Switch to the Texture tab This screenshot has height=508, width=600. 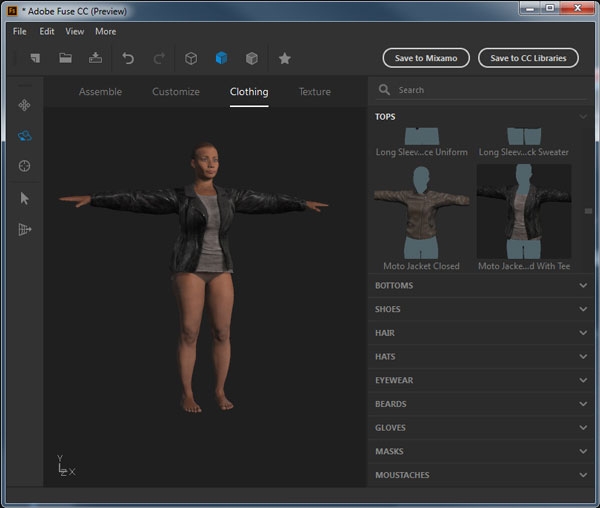[315, 92]
